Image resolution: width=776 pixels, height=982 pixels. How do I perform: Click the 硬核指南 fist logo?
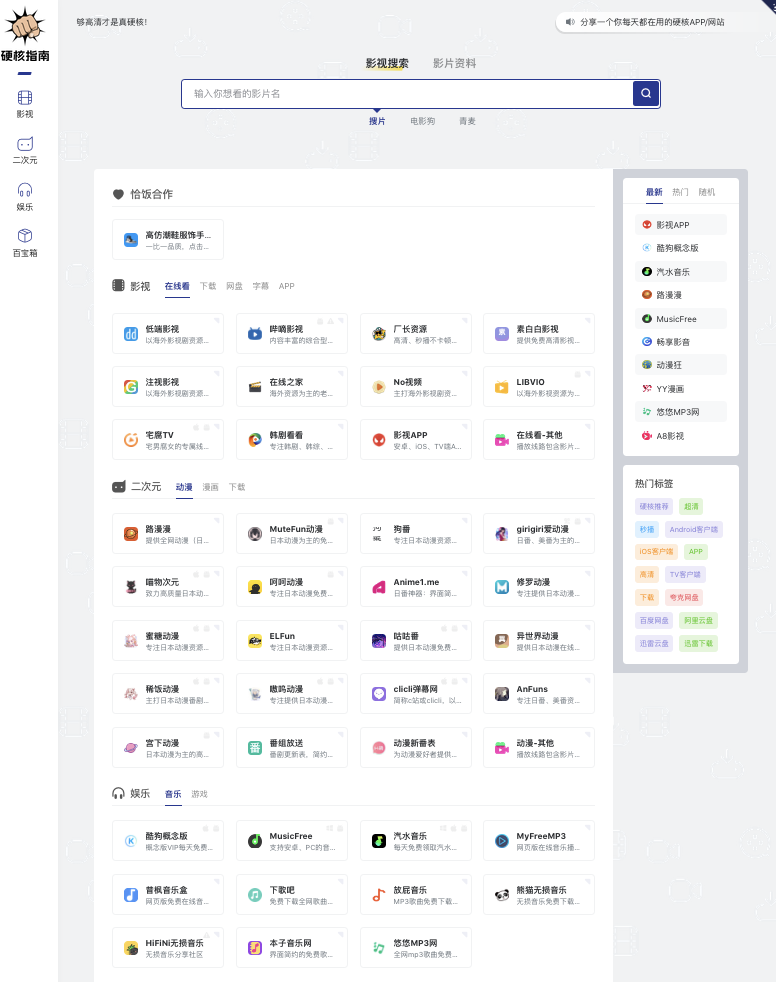[25, 34]
